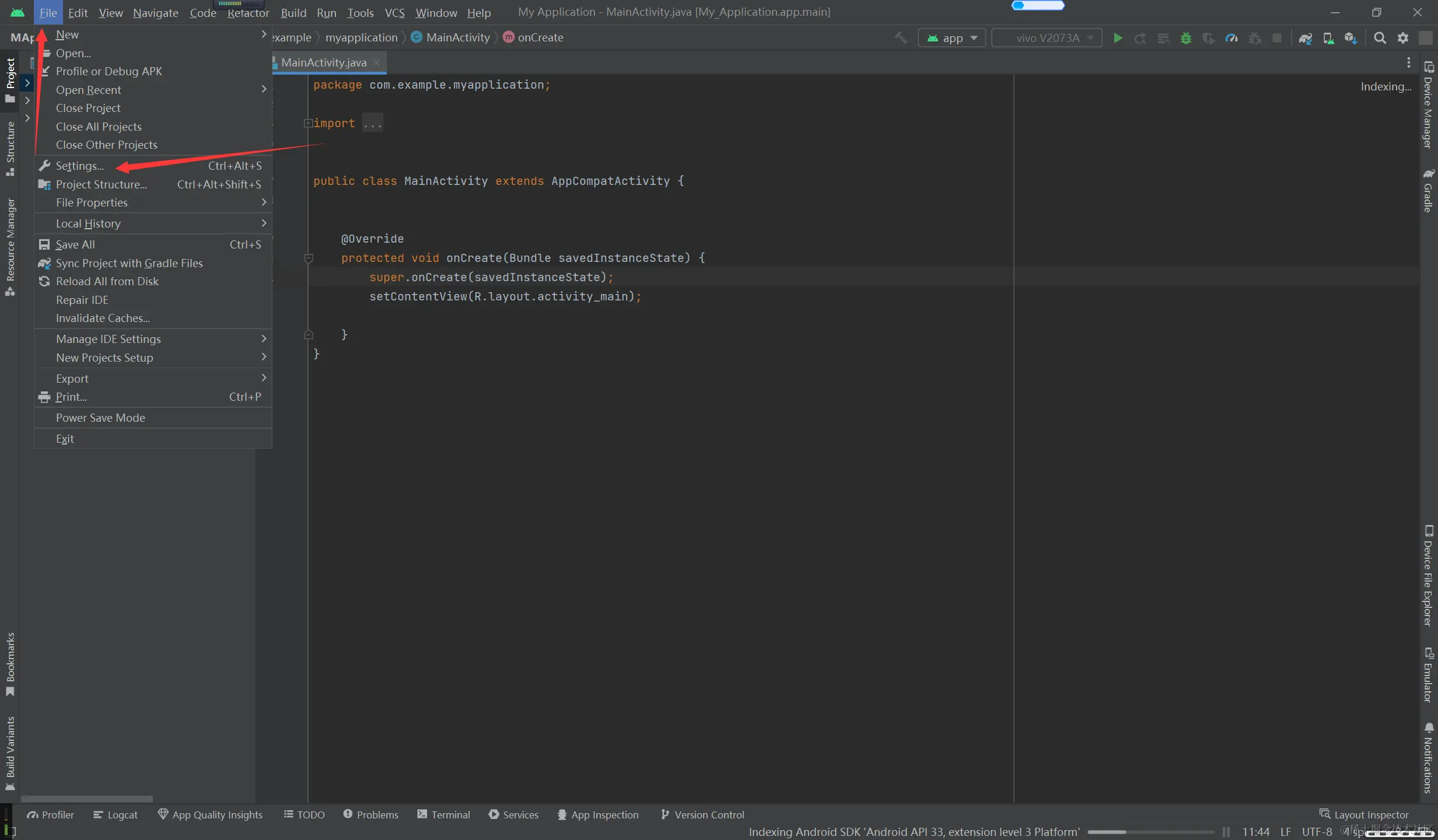The height and width of the screenshot is (840, 1438).
Task: Sync Project with Gradle elephant toolbar icon
Action: pos(1306,38)
